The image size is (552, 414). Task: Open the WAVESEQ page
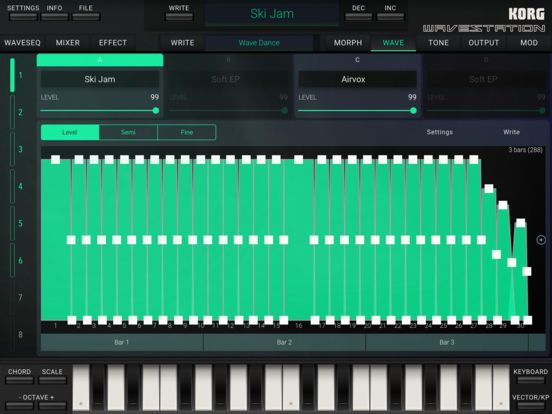[23, 43]
